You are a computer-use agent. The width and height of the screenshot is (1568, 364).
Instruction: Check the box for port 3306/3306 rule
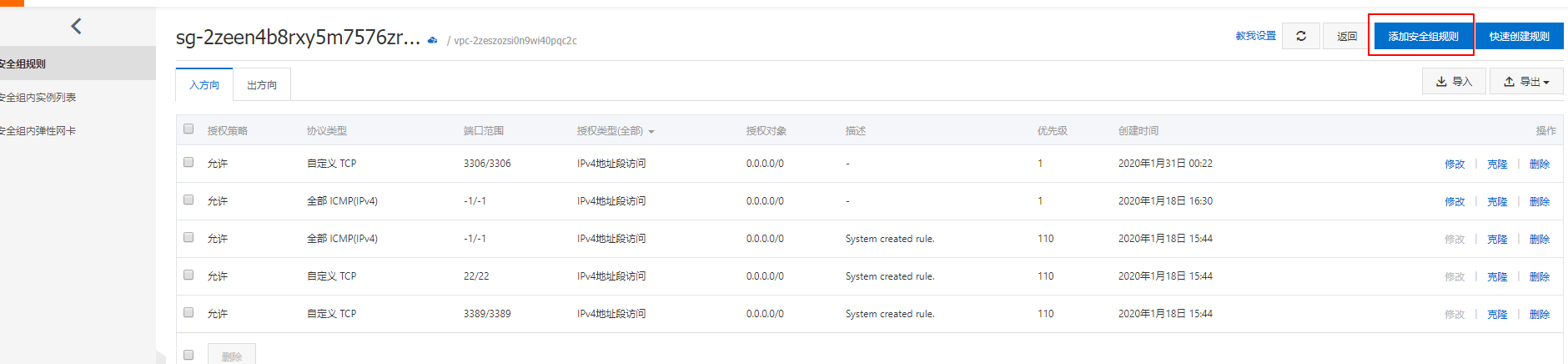pos(188,162)
